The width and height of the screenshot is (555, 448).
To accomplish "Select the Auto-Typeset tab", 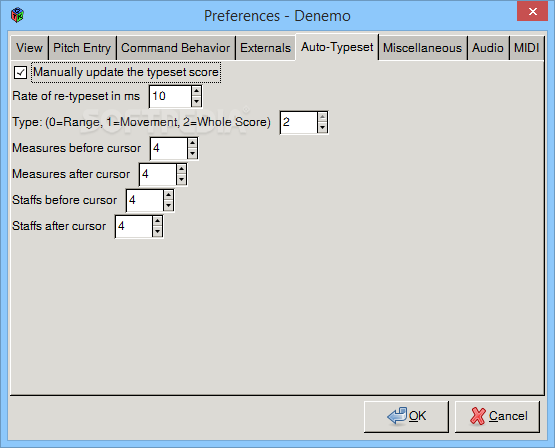I will coord(337,47).
